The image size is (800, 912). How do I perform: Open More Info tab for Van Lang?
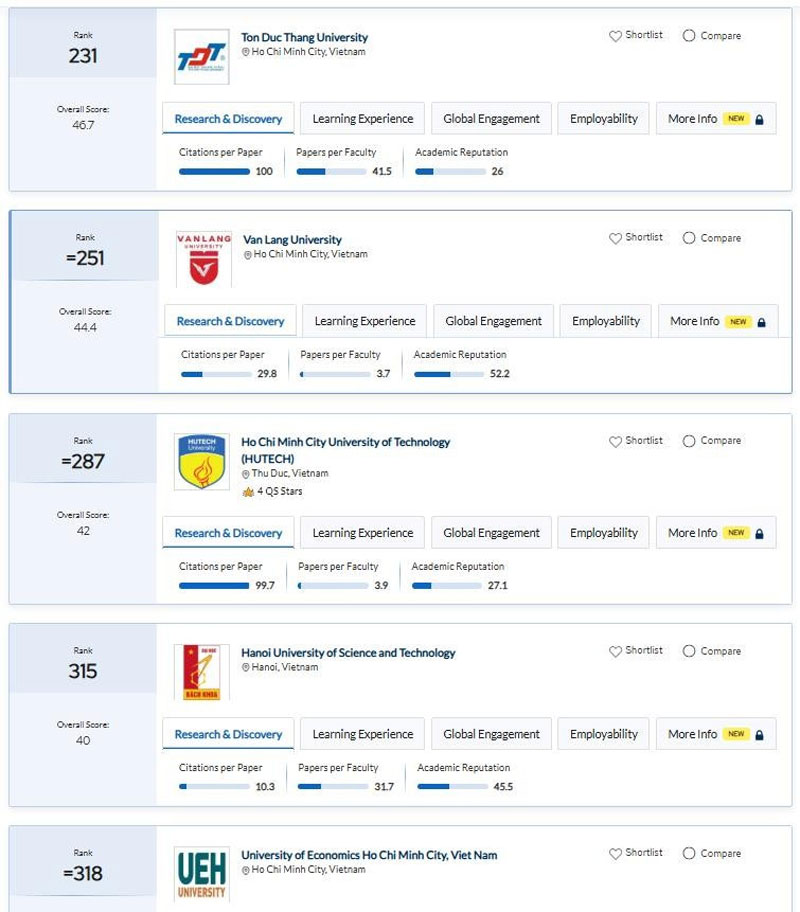click(717, 322)
